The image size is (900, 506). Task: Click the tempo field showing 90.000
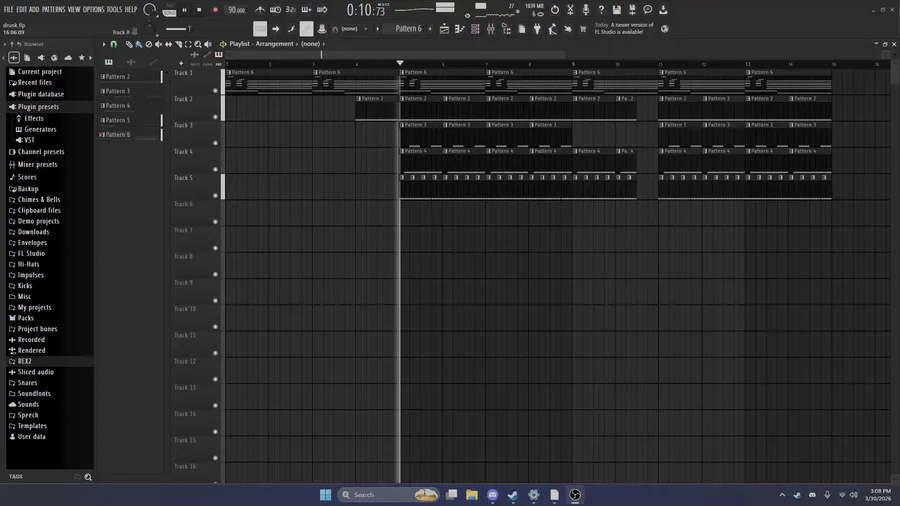(x=236, y=10)
